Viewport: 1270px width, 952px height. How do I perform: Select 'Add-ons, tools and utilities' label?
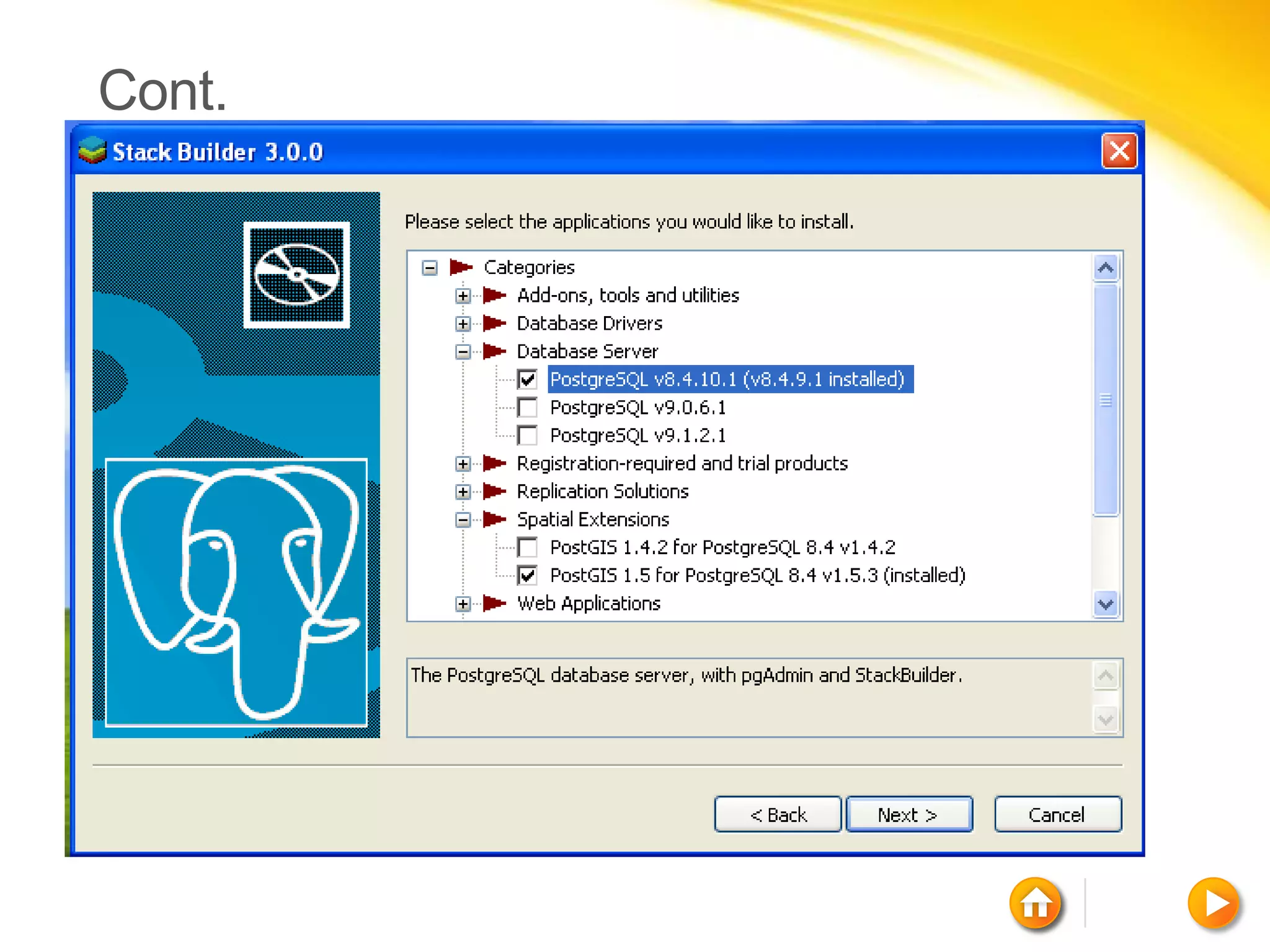[628, 295]
